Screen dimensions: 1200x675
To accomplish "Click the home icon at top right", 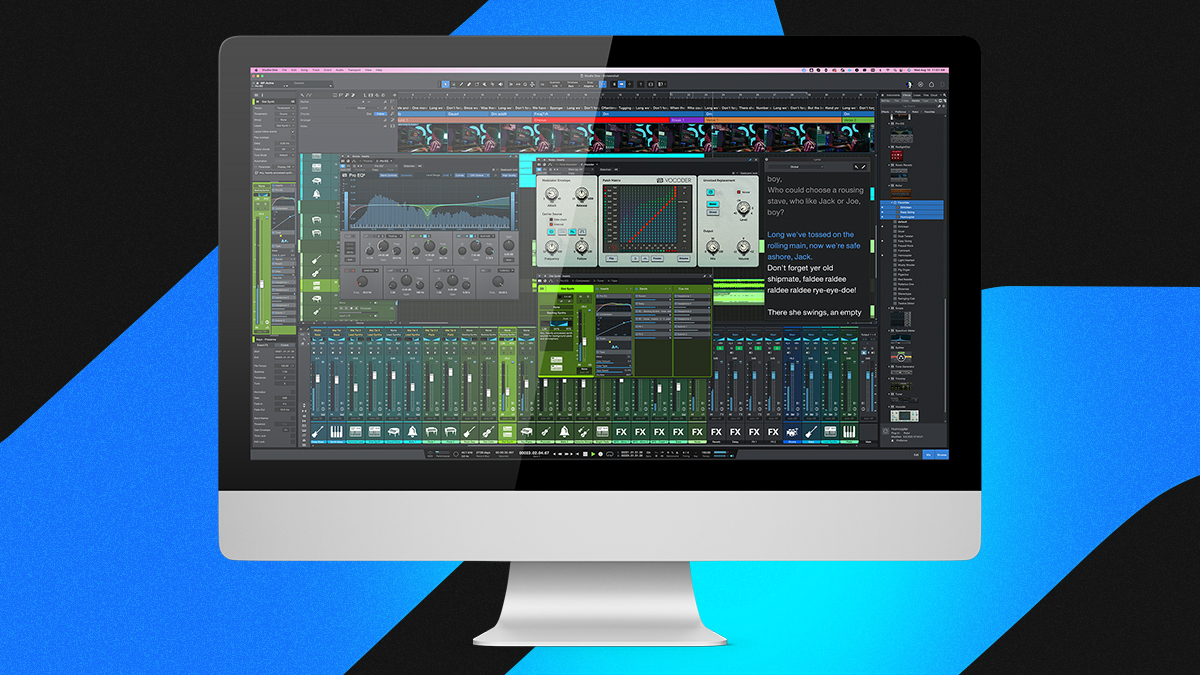I will (x=931, y=84).
